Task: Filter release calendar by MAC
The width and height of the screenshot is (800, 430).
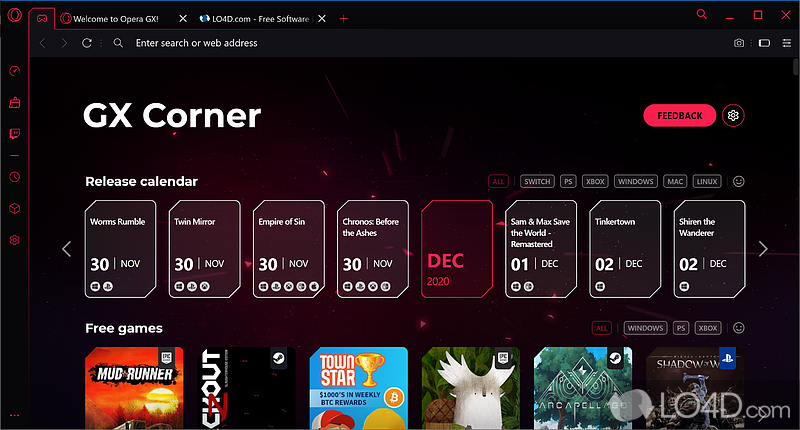Action: coord(675,181)
